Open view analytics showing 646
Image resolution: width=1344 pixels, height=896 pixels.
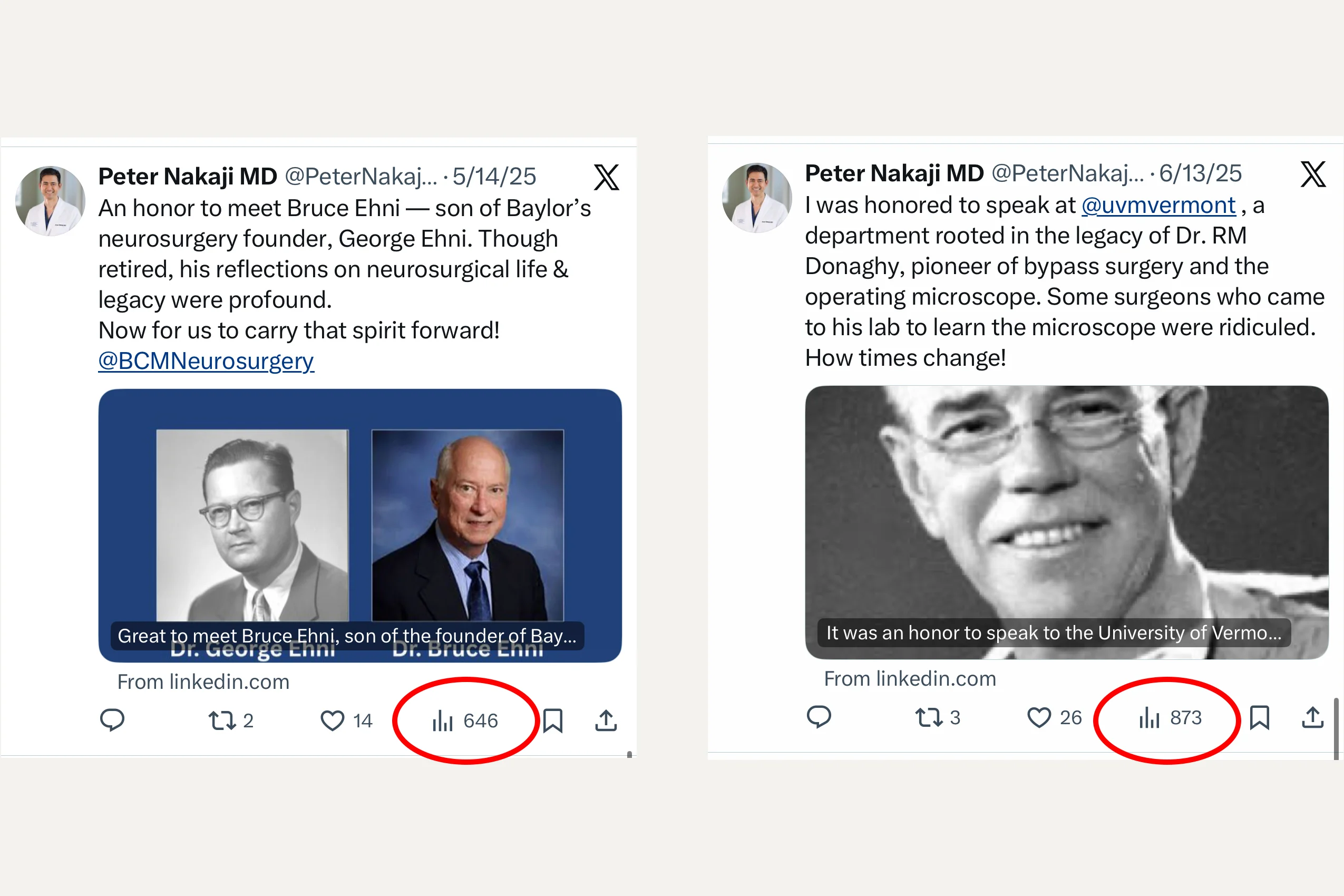click(465, 720)
